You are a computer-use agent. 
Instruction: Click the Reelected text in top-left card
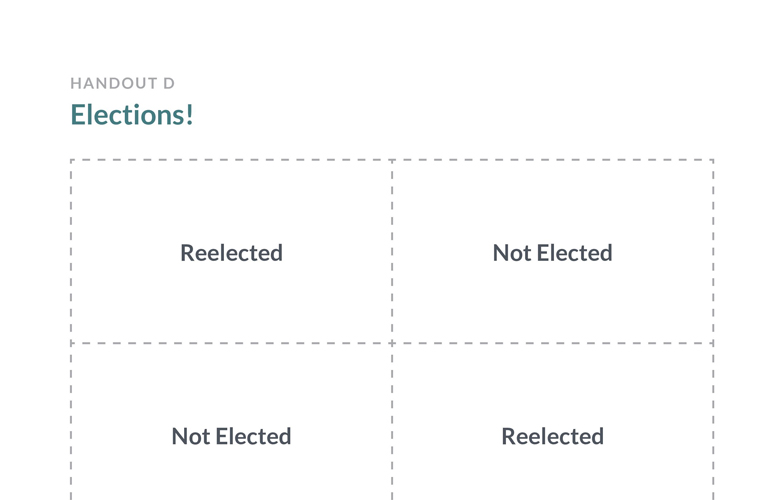click(231, 253)
